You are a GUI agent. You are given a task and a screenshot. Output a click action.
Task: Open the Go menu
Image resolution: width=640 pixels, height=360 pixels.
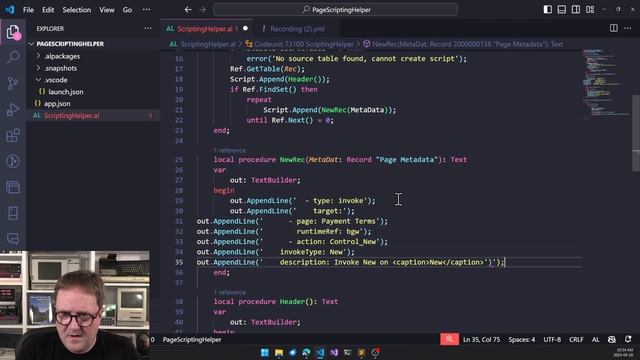pyautogui.click(x=127, y=9)
